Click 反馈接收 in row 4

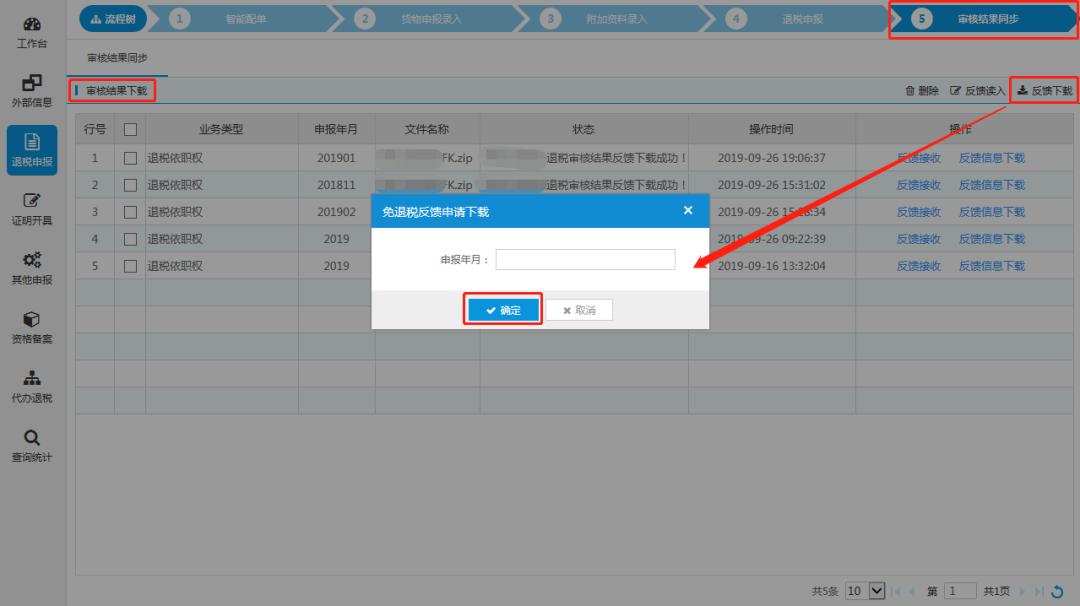pyautogui.click(x=918, y=239)
